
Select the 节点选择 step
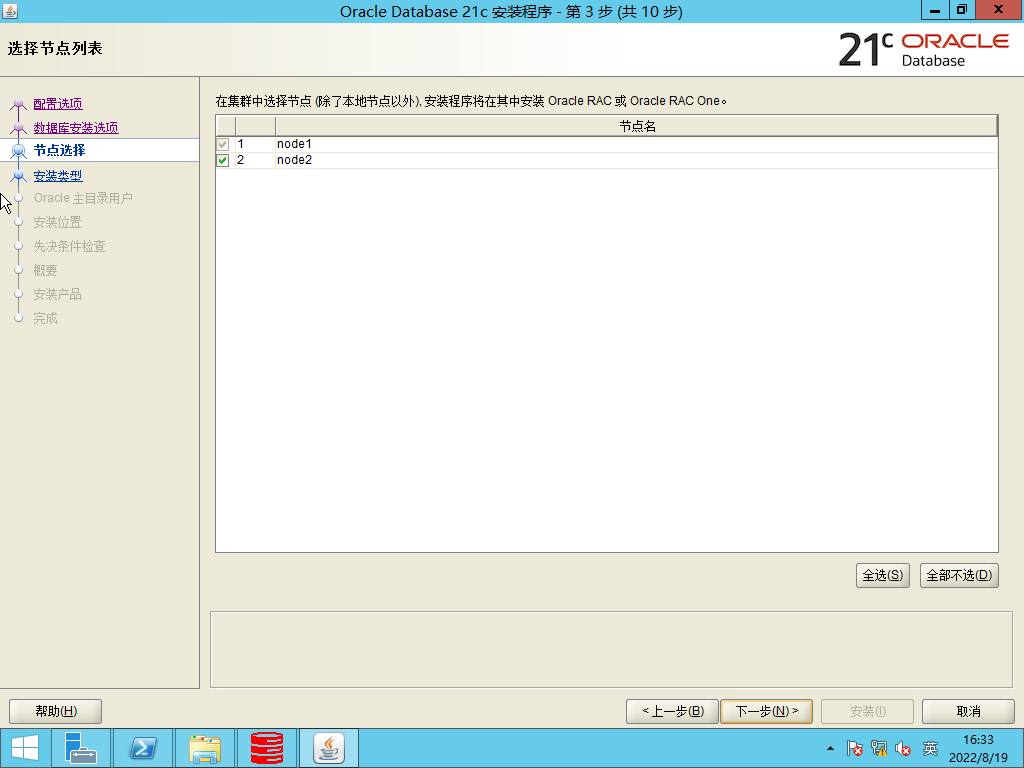[x=59, y=150]
